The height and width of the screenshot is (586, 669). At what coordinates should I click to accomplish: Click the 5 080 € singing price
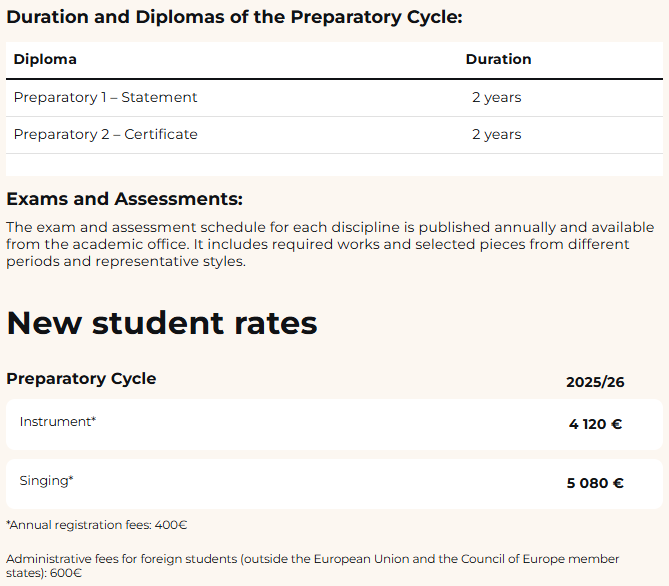(x=595, y=483)
